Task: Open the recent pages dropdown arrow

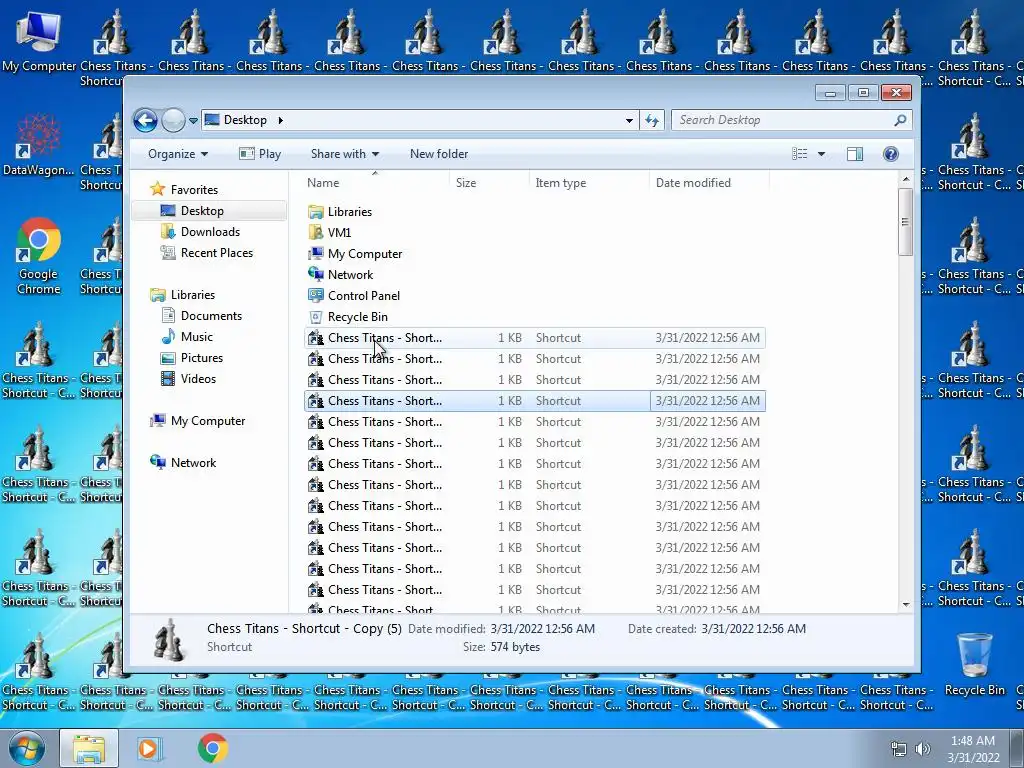Action: 193,121
